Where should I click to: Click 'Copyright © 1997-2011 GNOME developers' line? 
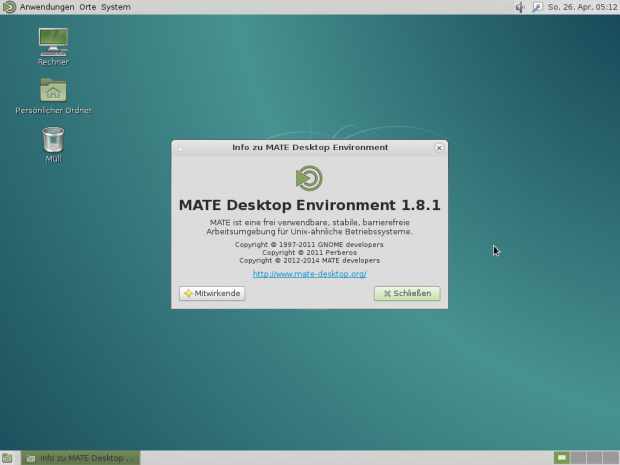309,244
